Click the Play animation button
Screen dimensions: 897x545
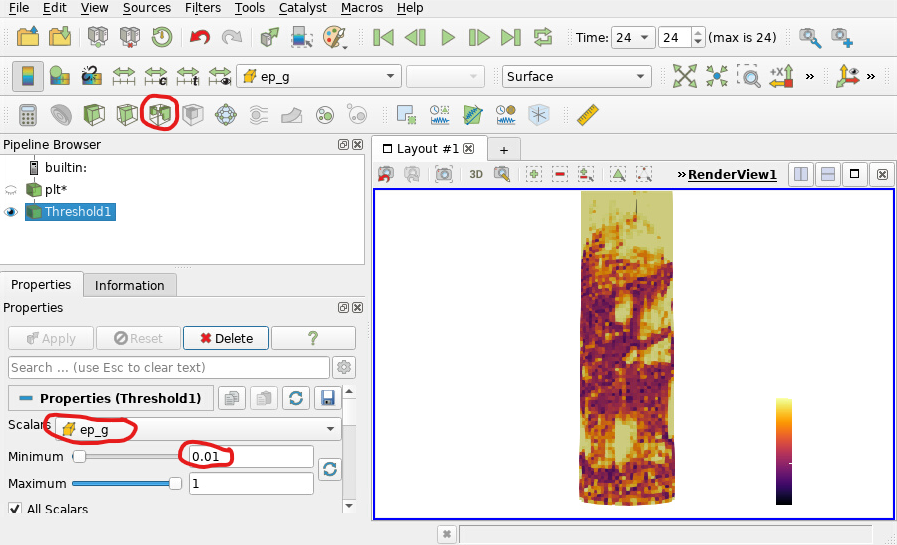pos(447,37)
